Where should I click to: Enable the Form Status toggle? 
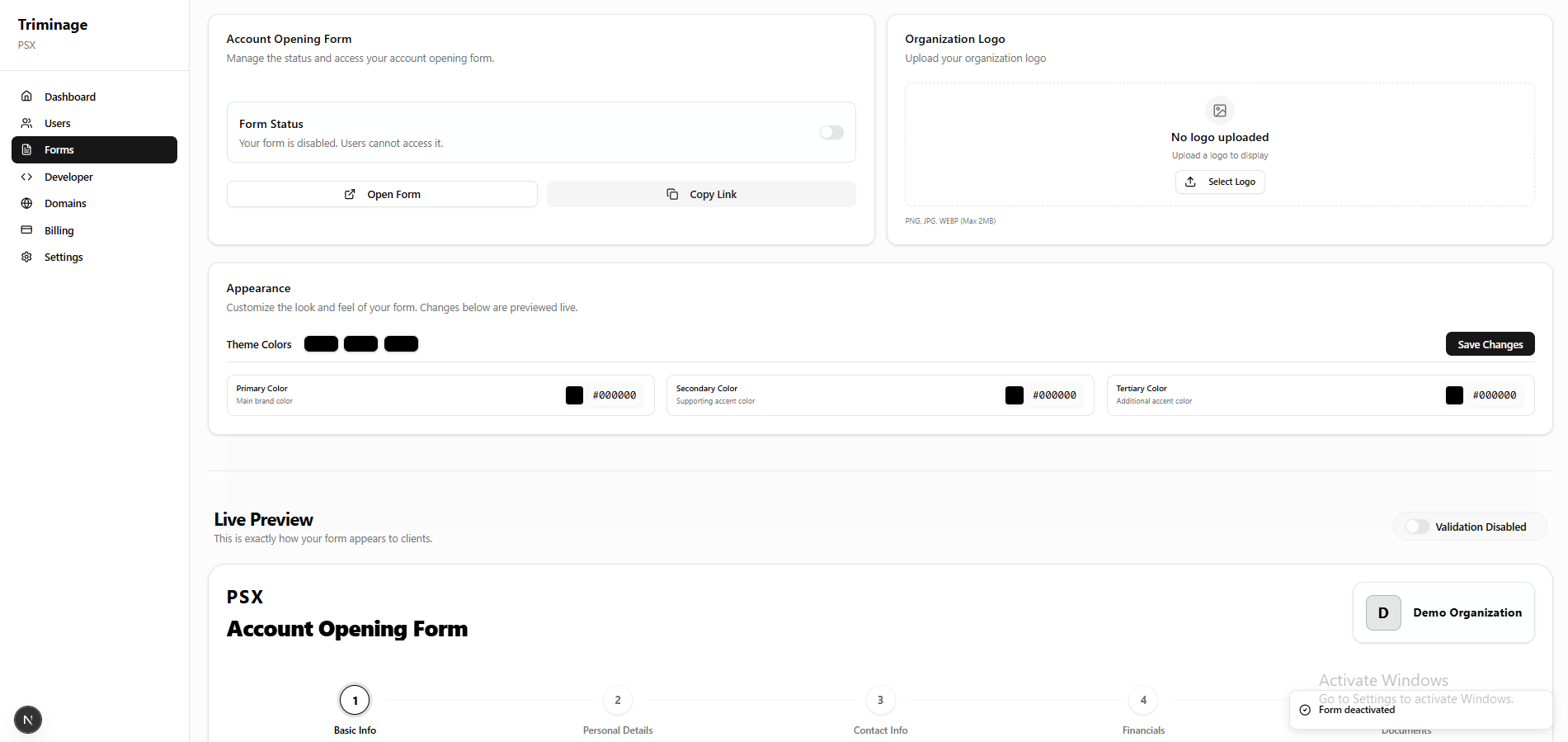click(831, 133)
